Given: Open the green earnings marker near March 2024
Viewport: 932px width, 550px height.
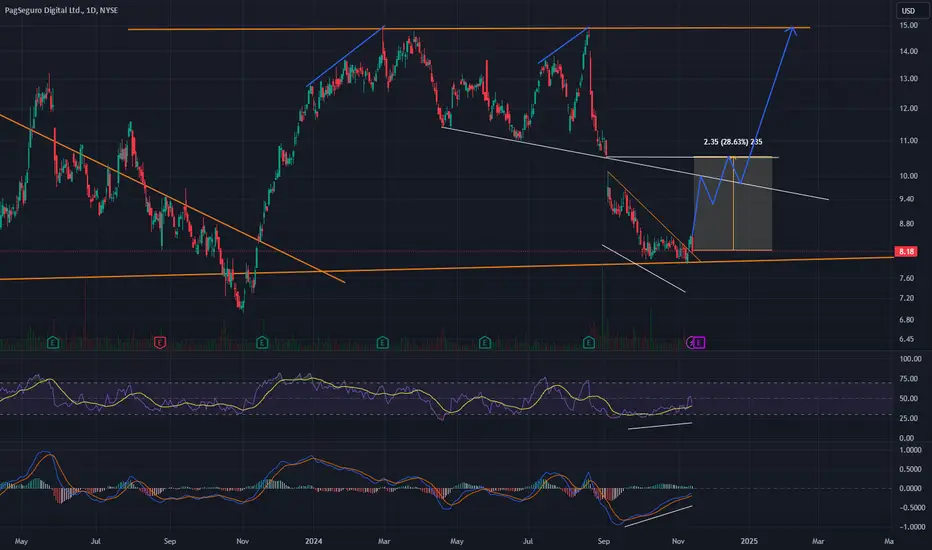Looking at the screenshot, I should pyautogui.click(x=383, y=342).
